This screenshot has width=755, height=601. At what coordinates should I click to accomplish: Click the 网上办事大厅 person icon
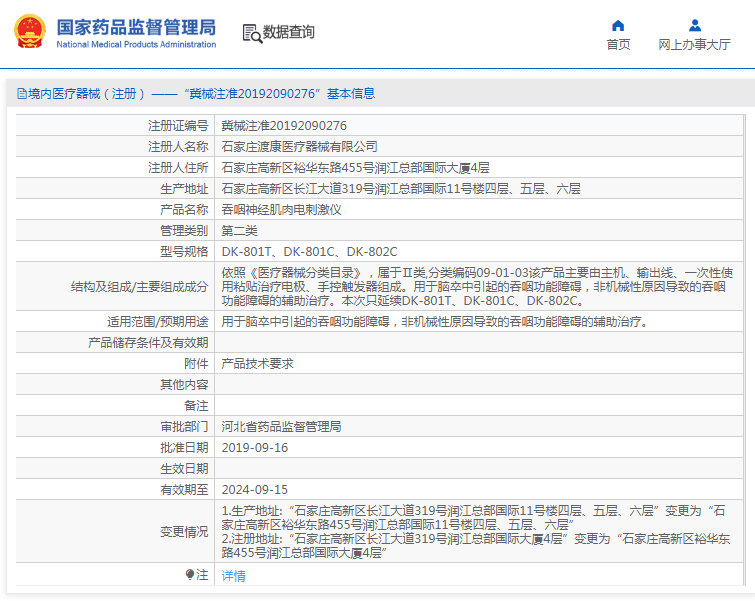[694, 26]
